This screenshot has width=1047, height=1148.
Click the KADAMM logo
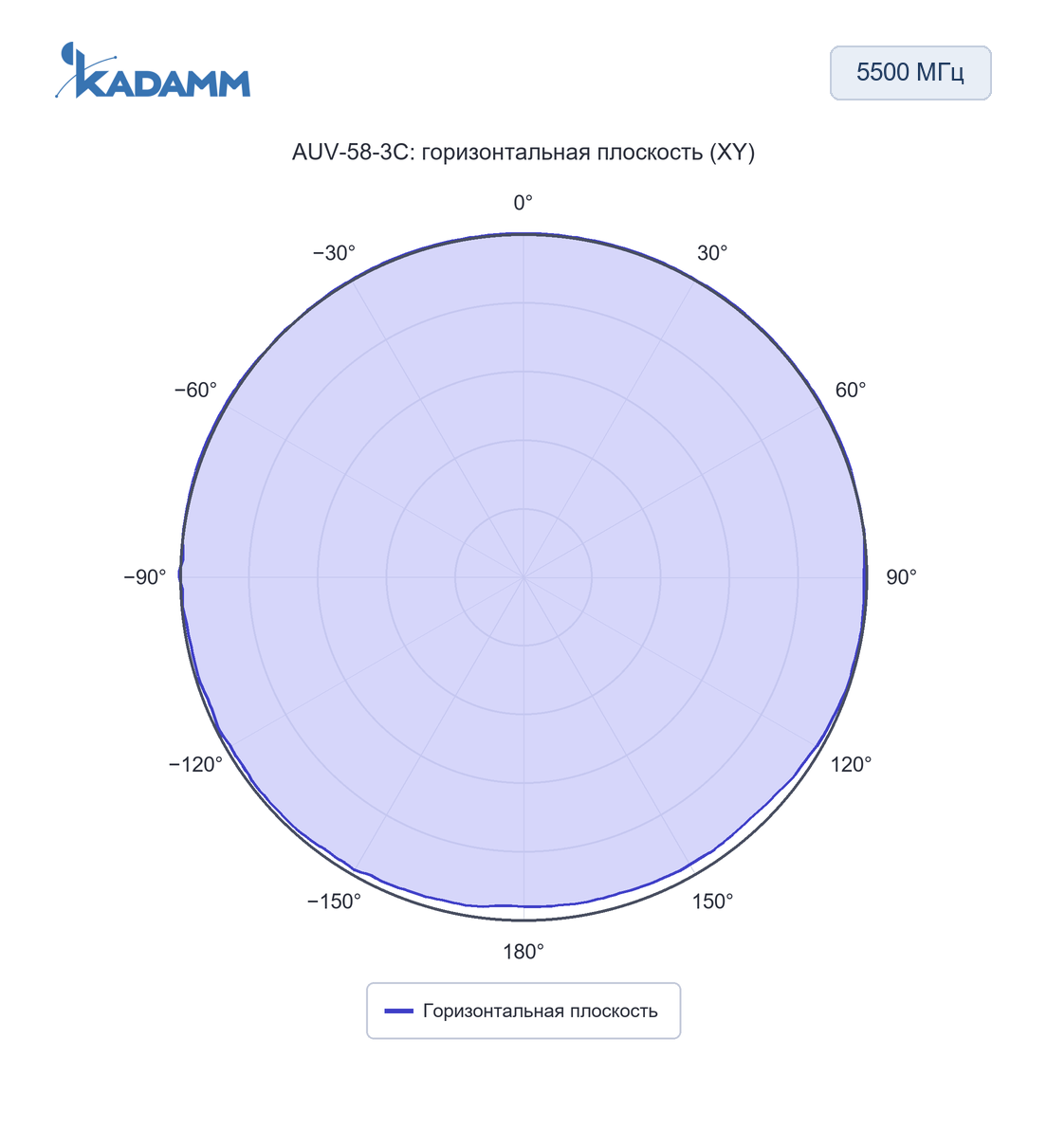(x=153, y=71)
